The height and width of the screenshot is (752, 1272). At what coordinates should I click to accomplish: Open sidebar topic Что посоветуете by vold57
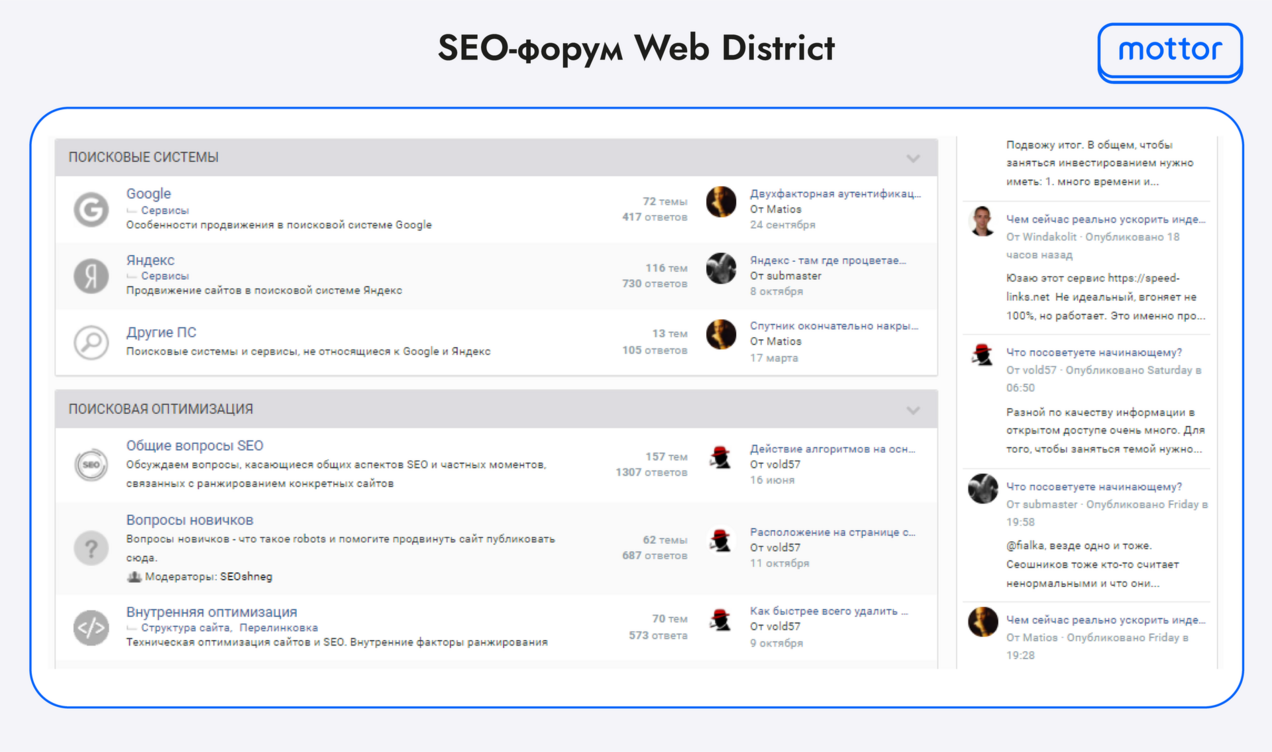click(1094, 352)
